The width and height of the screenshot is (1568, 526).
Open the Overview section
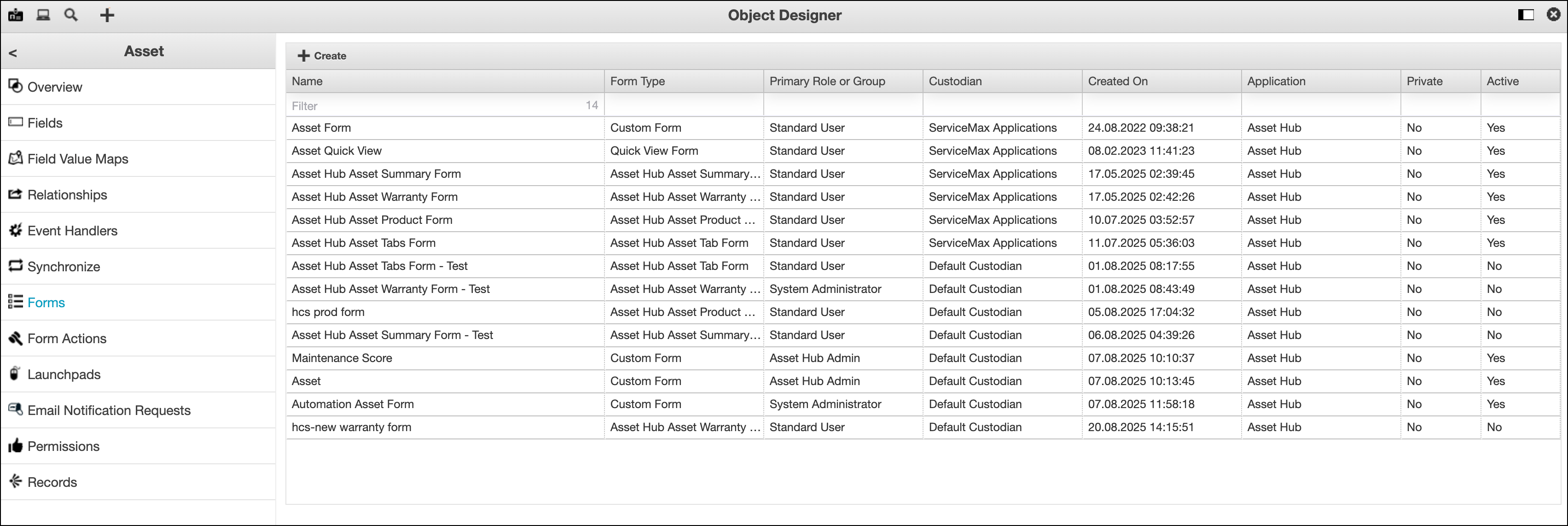click(x=138, y=87)
